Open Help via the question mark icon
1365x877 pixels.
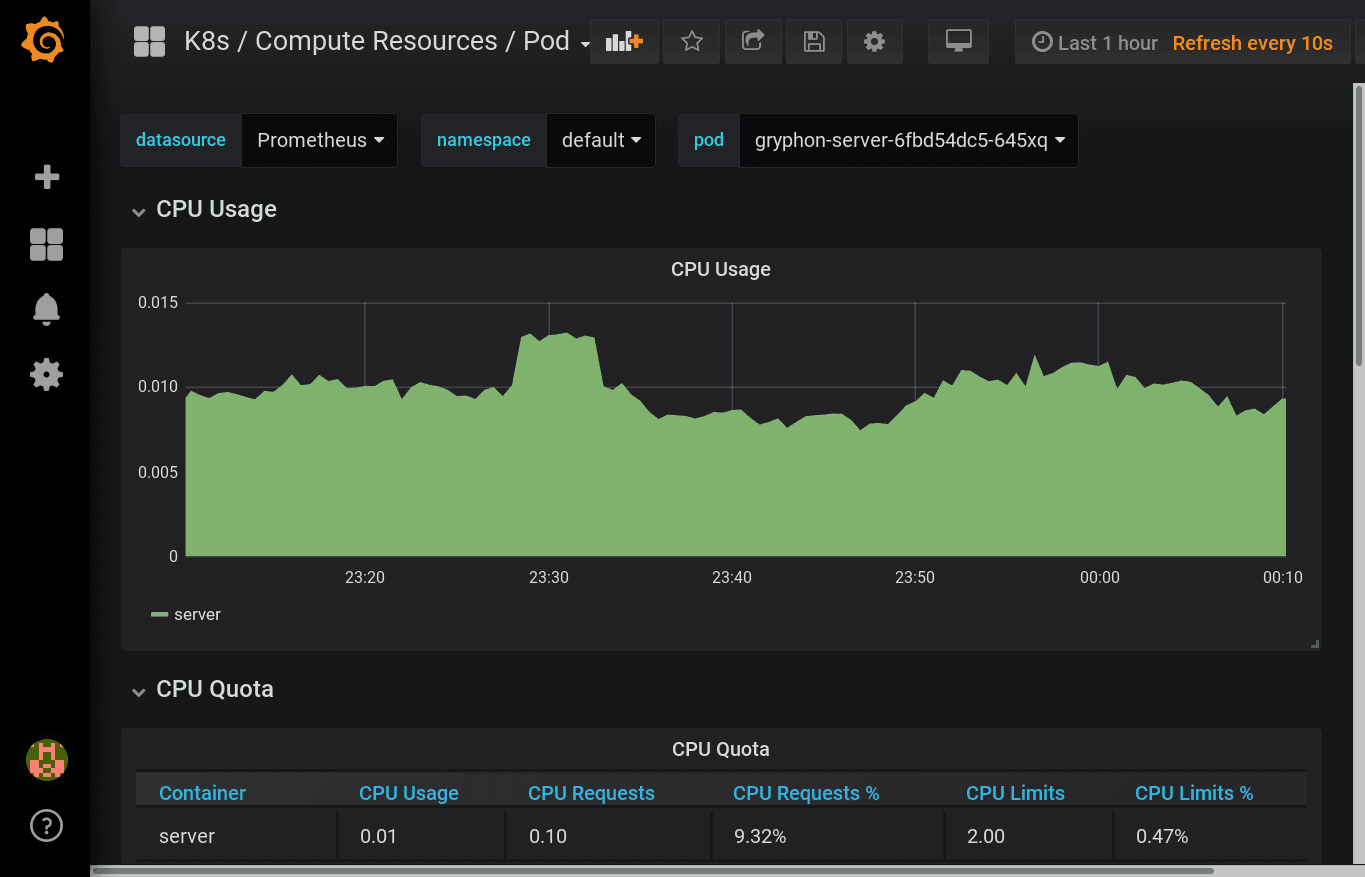45,826
